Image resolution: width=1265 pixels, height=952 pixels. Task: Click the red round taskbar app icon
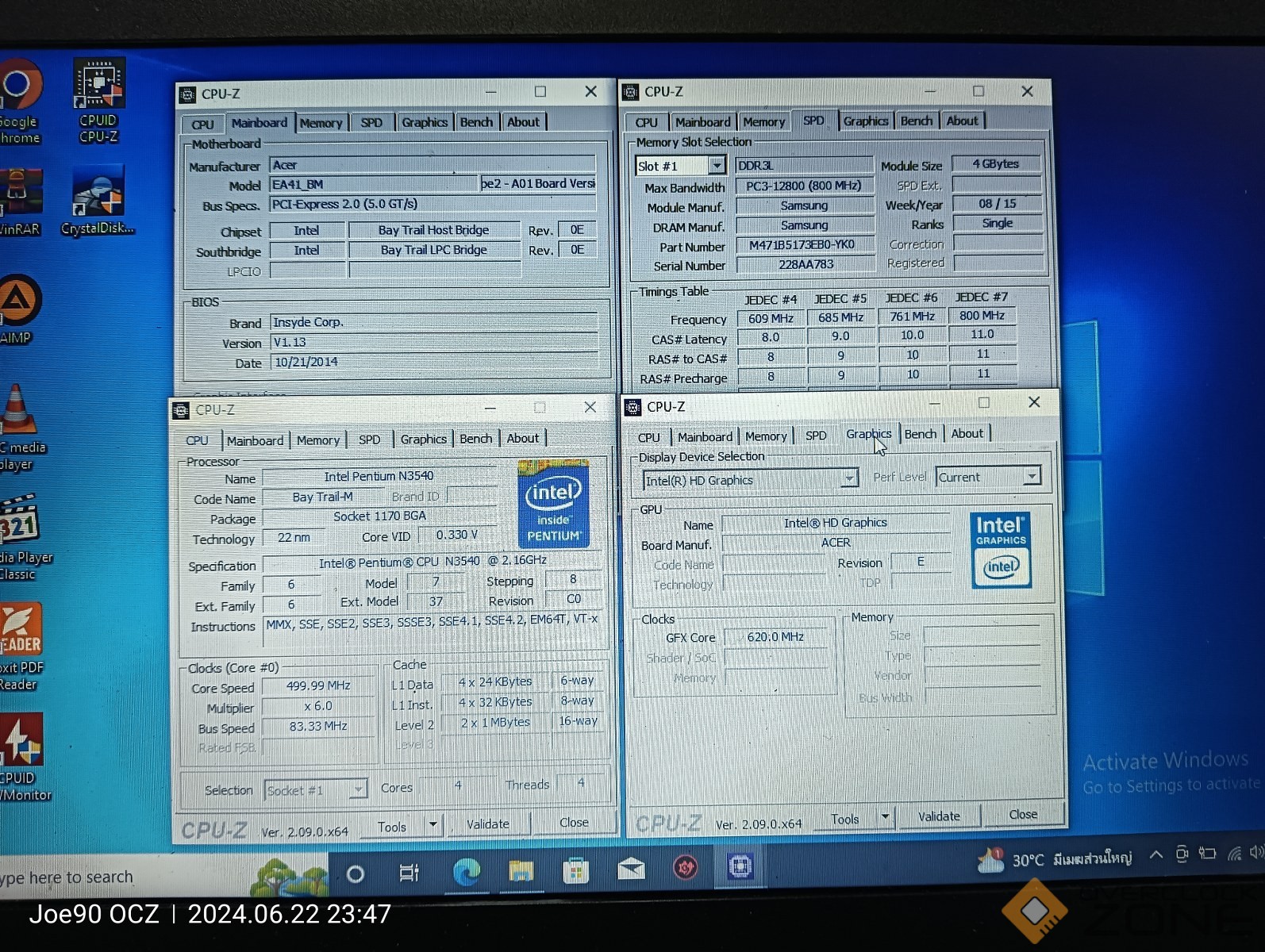[686, 868]
